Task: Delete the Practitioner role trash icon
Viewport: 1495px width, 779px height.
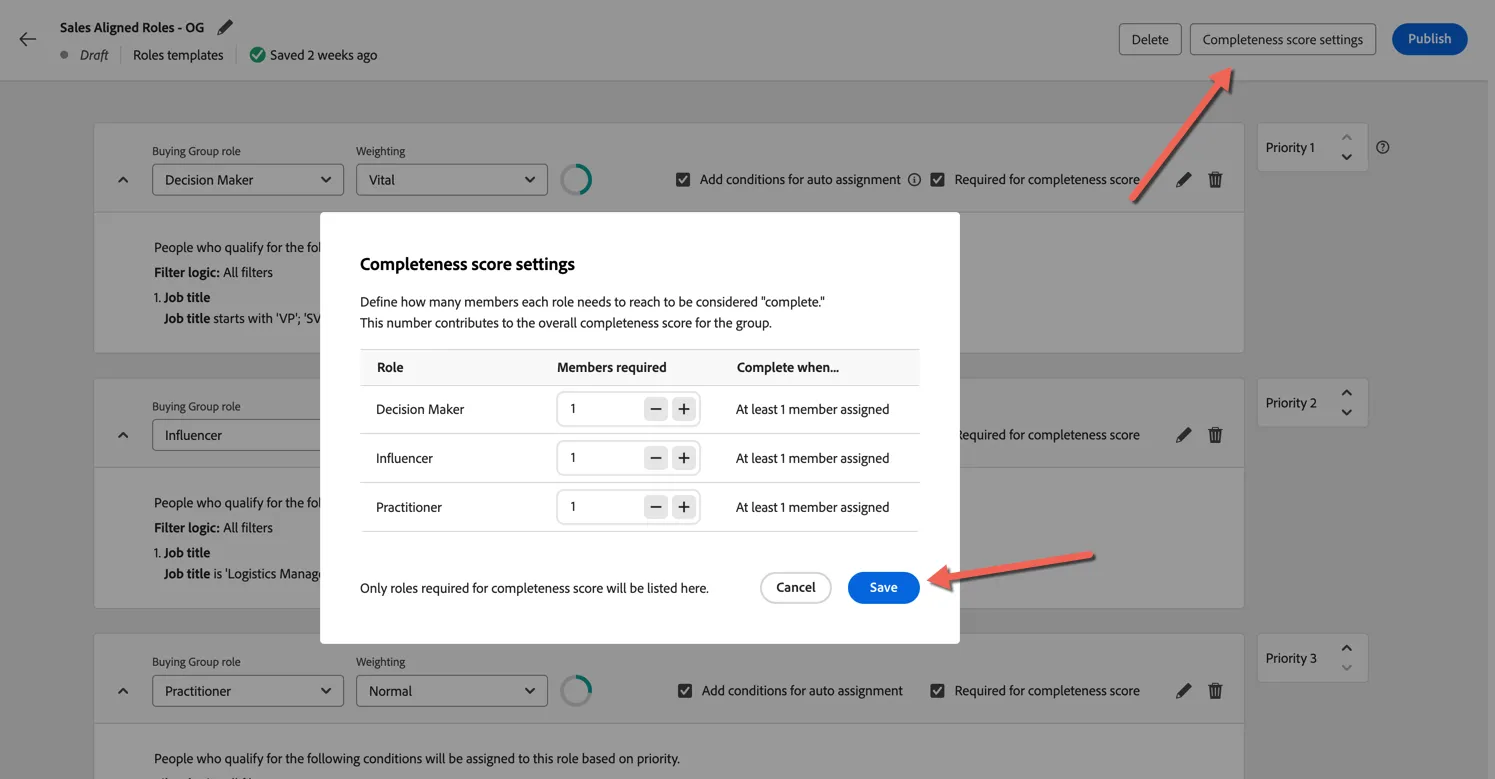Action: coord(1215,691)
